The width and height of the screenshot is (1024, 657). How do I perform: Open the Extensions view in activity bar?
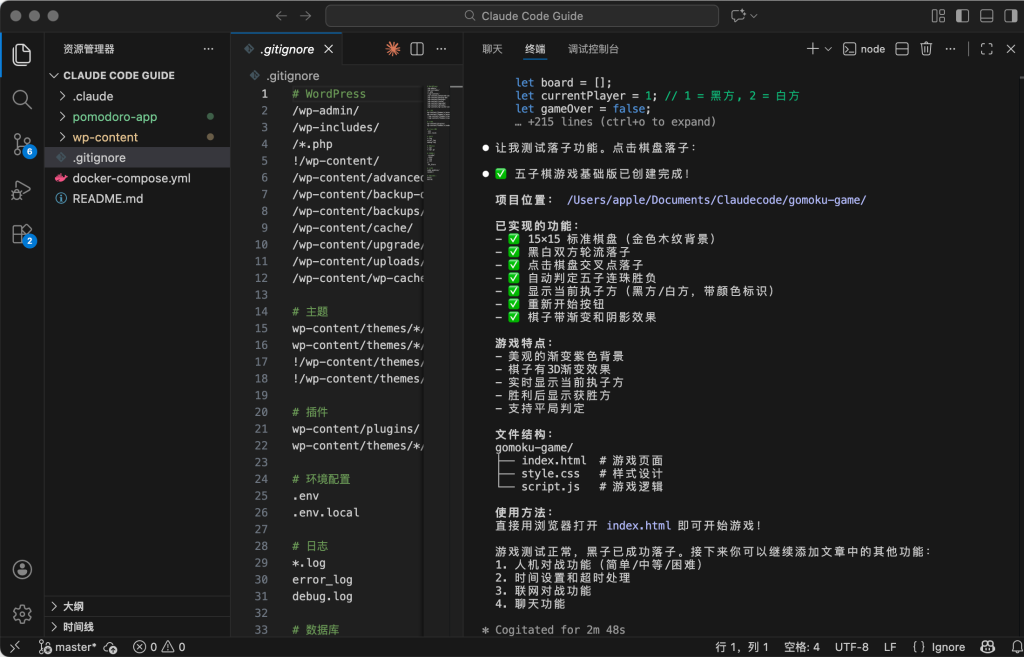pyautogui.click(x=22, y=234)
